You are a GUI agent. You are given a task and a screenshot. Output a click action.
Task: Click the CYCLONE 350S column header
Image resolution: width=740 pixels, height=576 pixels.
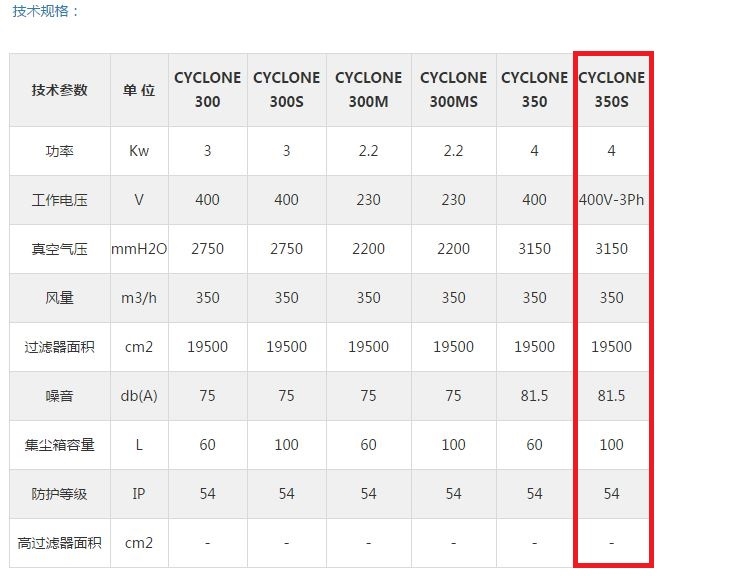coord(612,90)
